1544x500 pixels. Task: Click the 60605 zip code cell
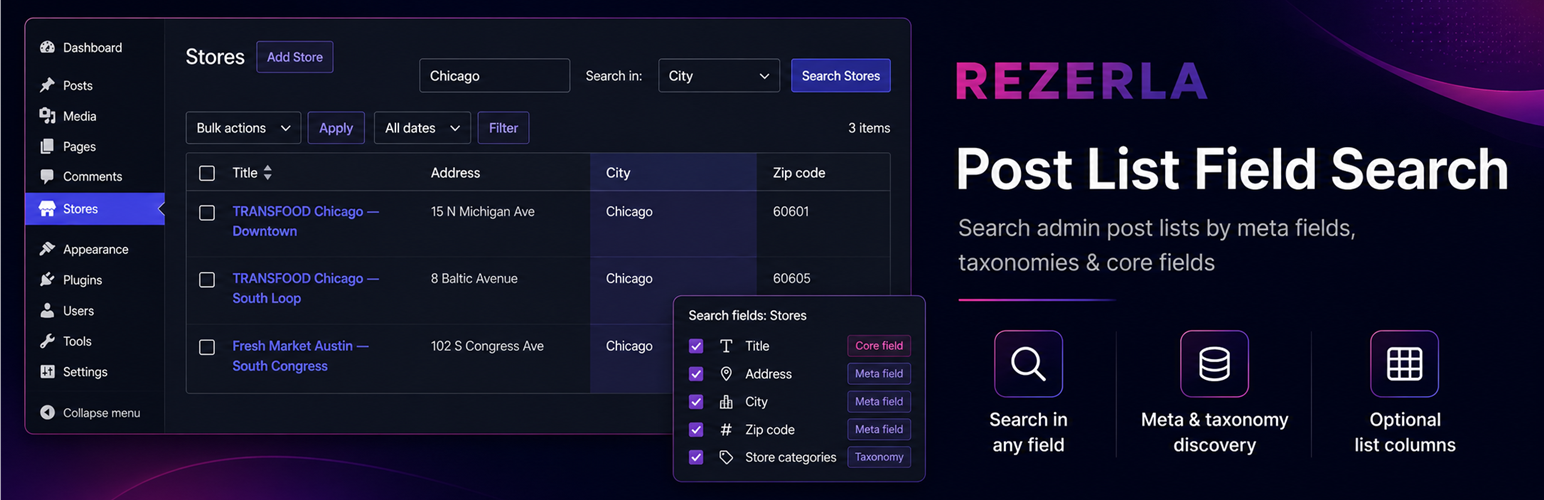[792, 279]
